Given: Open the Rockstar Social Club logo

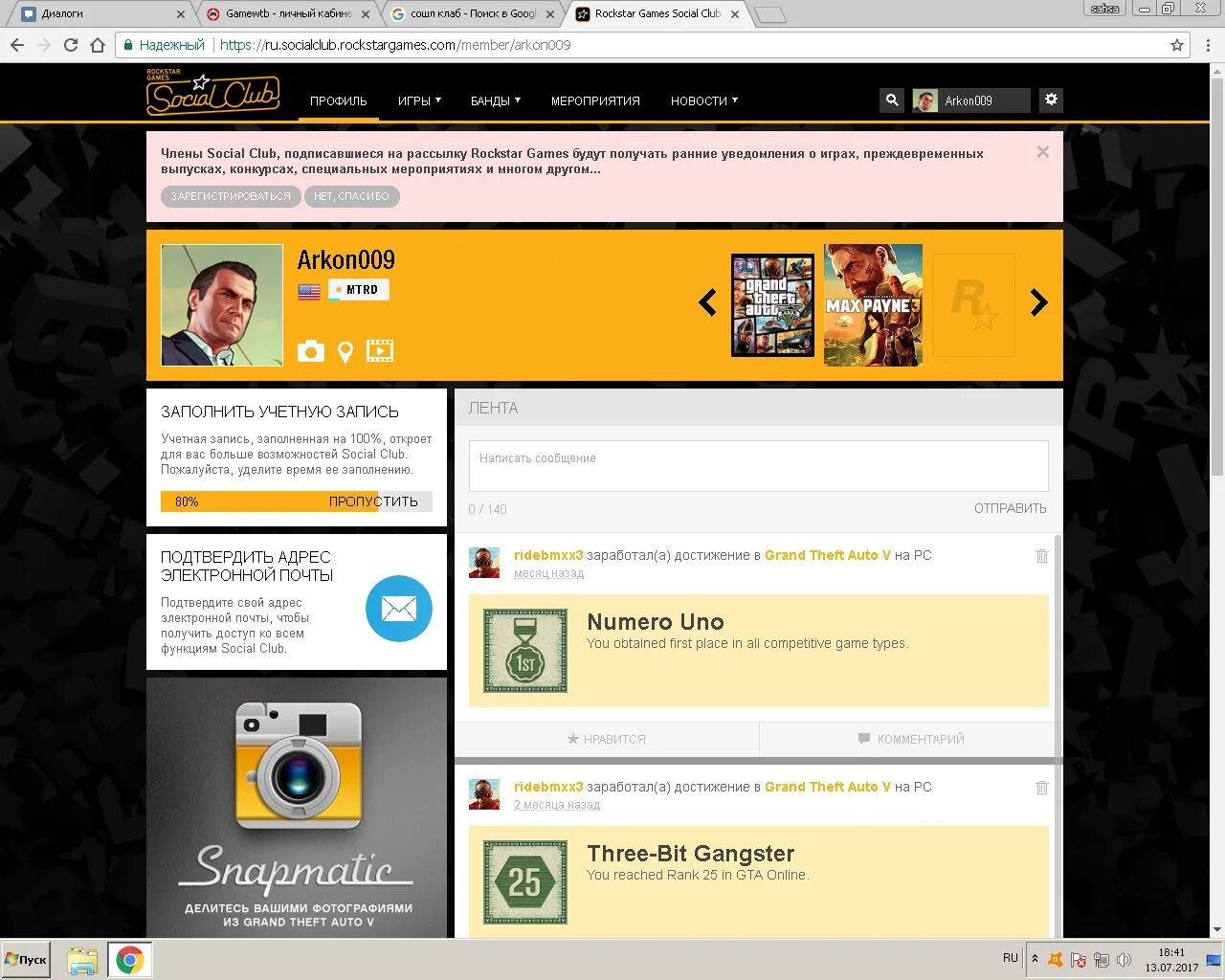Looking at the screenshot, I should pos(212,93).
